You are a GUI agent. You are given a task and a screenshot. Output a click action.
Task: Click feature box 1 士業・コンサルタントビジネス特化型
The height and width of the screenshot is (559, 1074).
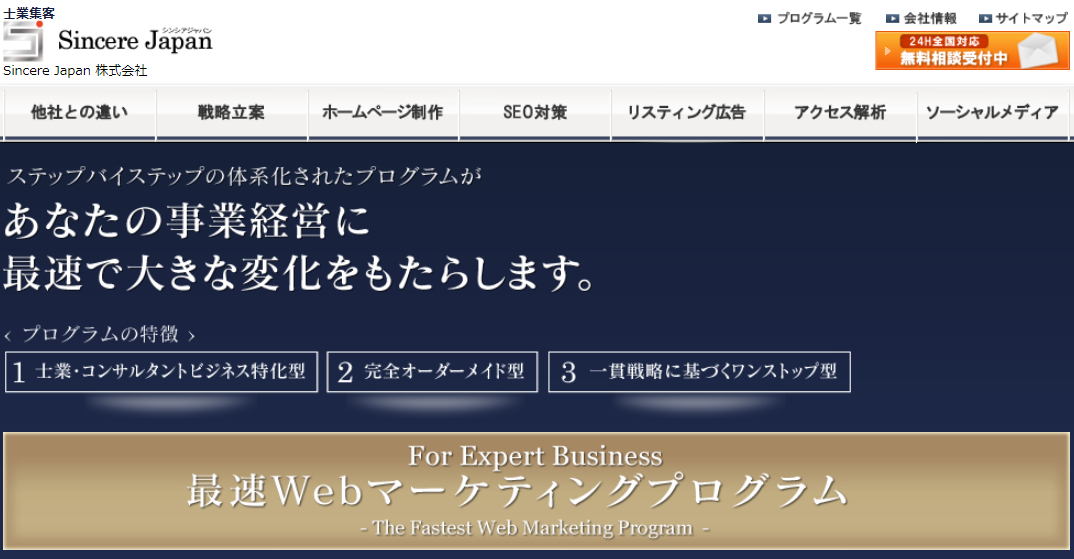(161, 372)
